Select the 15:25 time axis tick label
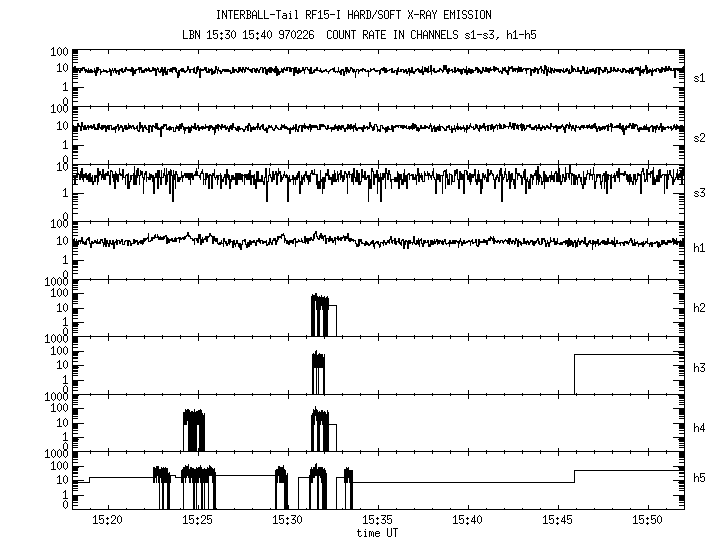Viewport: 720px width, 550px height. click(198, 521)
